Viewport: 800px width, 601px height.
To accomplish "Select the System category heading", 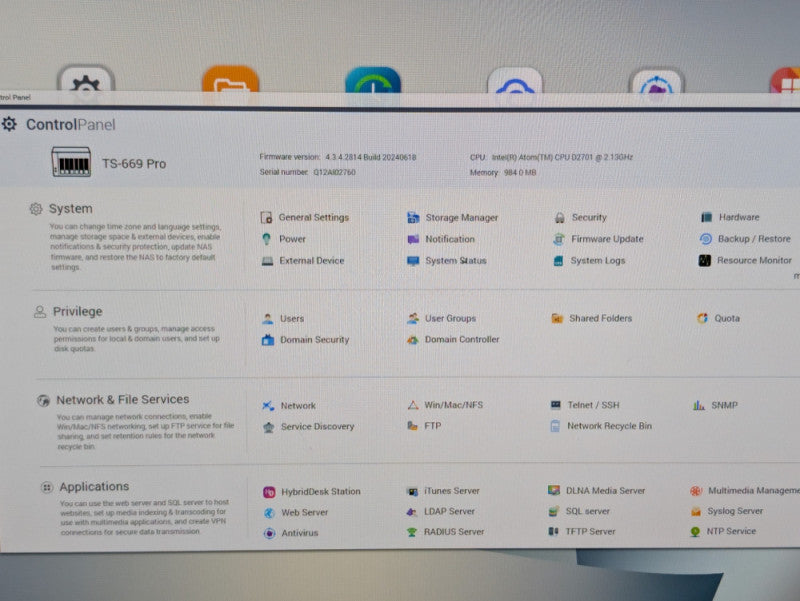I will coord(70,209).
